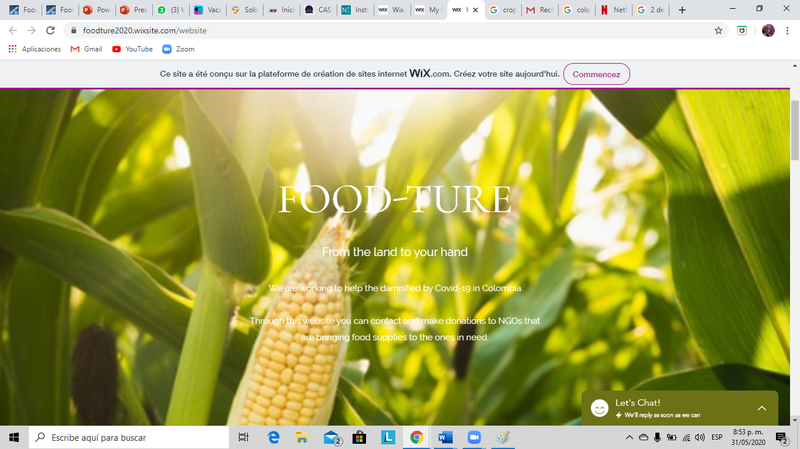The height and width of the screenshot is (449, 800).
Task: Bookmark this page with the star icon
Action: click(718, 31)
